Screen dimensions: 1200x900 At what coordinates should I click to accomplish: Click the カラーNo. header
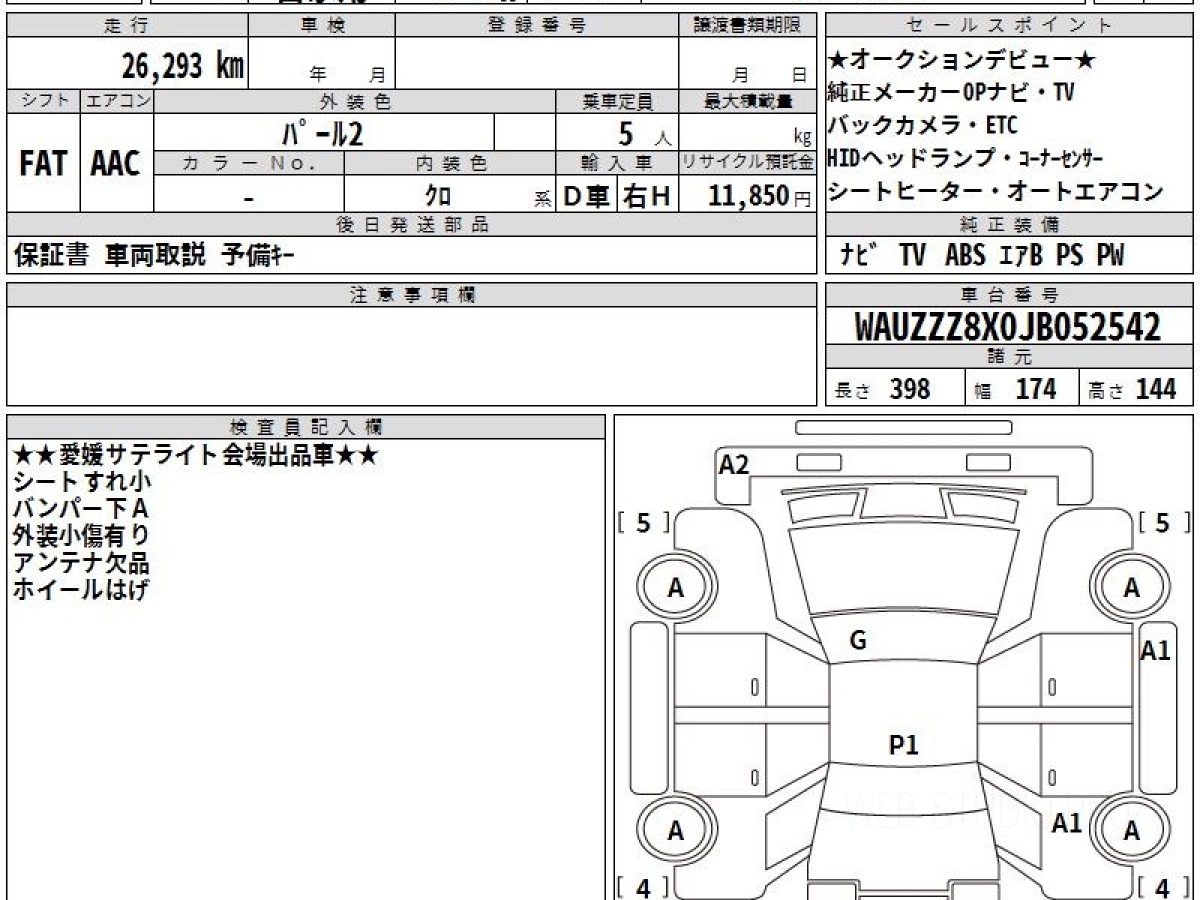click(249, 163)
